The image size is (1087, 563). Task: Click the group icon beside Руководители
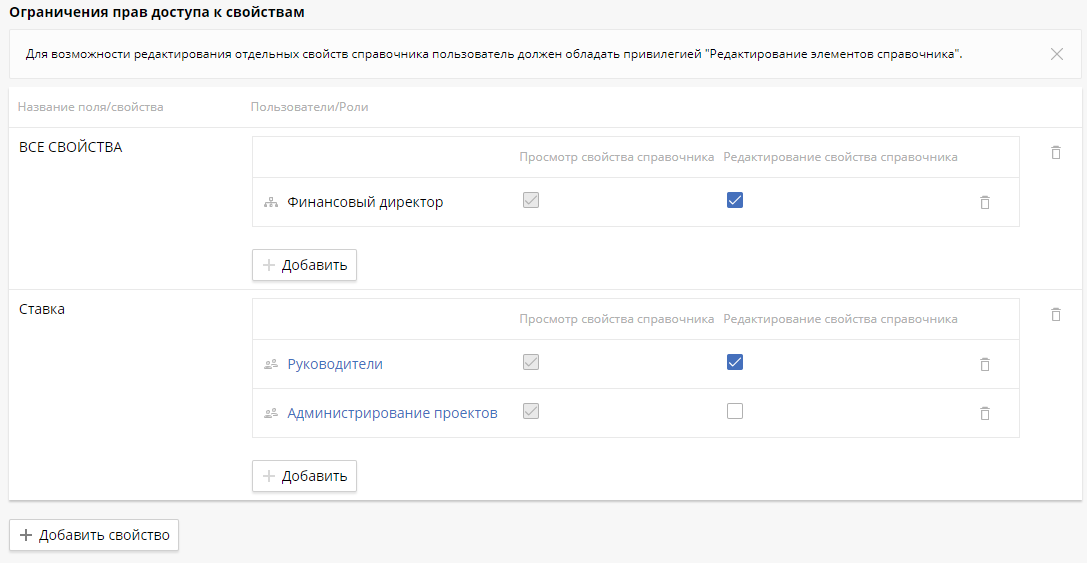click(x=271, y=364)
